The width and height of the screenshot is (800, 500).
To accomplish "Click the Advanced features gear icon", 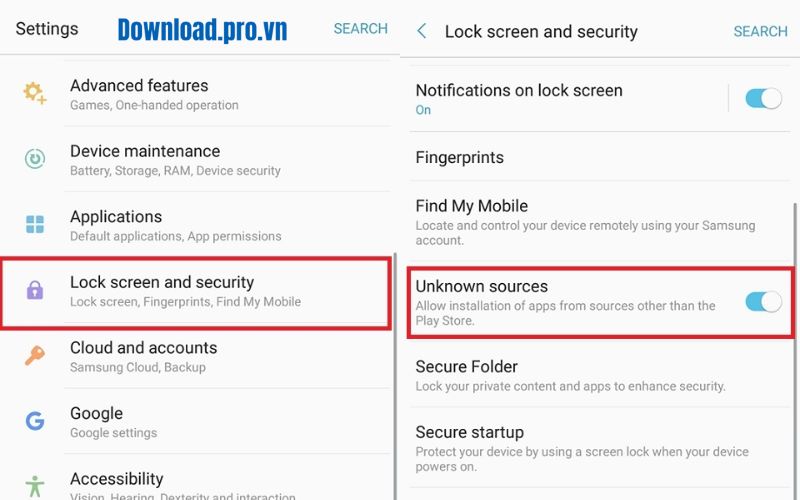I will pos(35,94).
